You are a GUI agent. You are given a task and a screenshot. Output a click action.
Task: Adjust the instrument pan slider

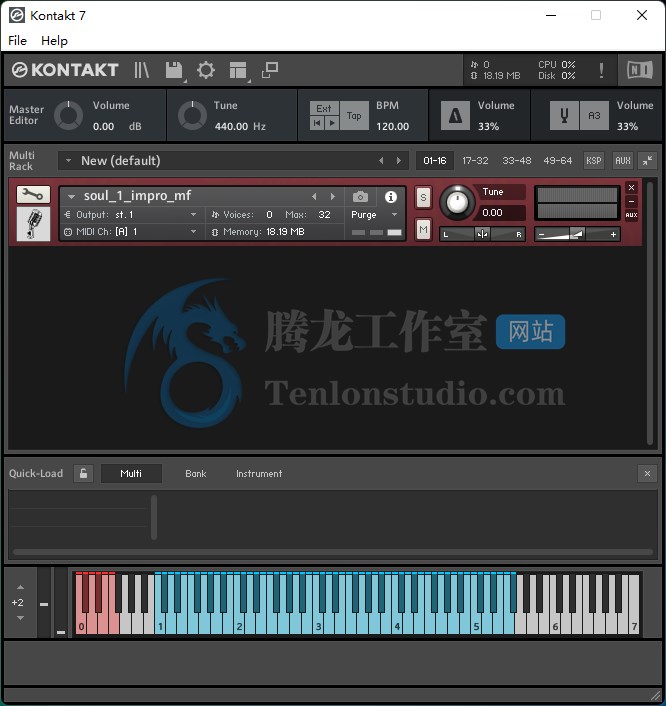point(482,234)
